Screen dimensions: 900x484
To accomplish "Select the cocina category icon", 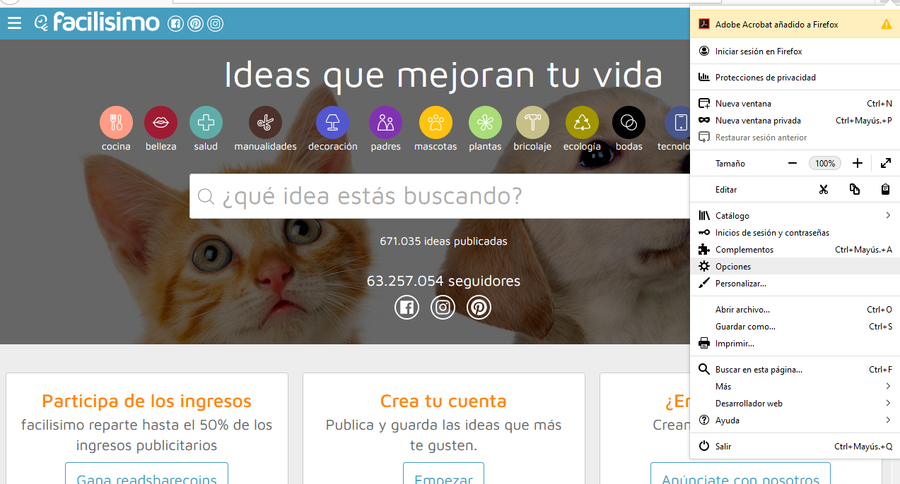I will click(116, 122).
